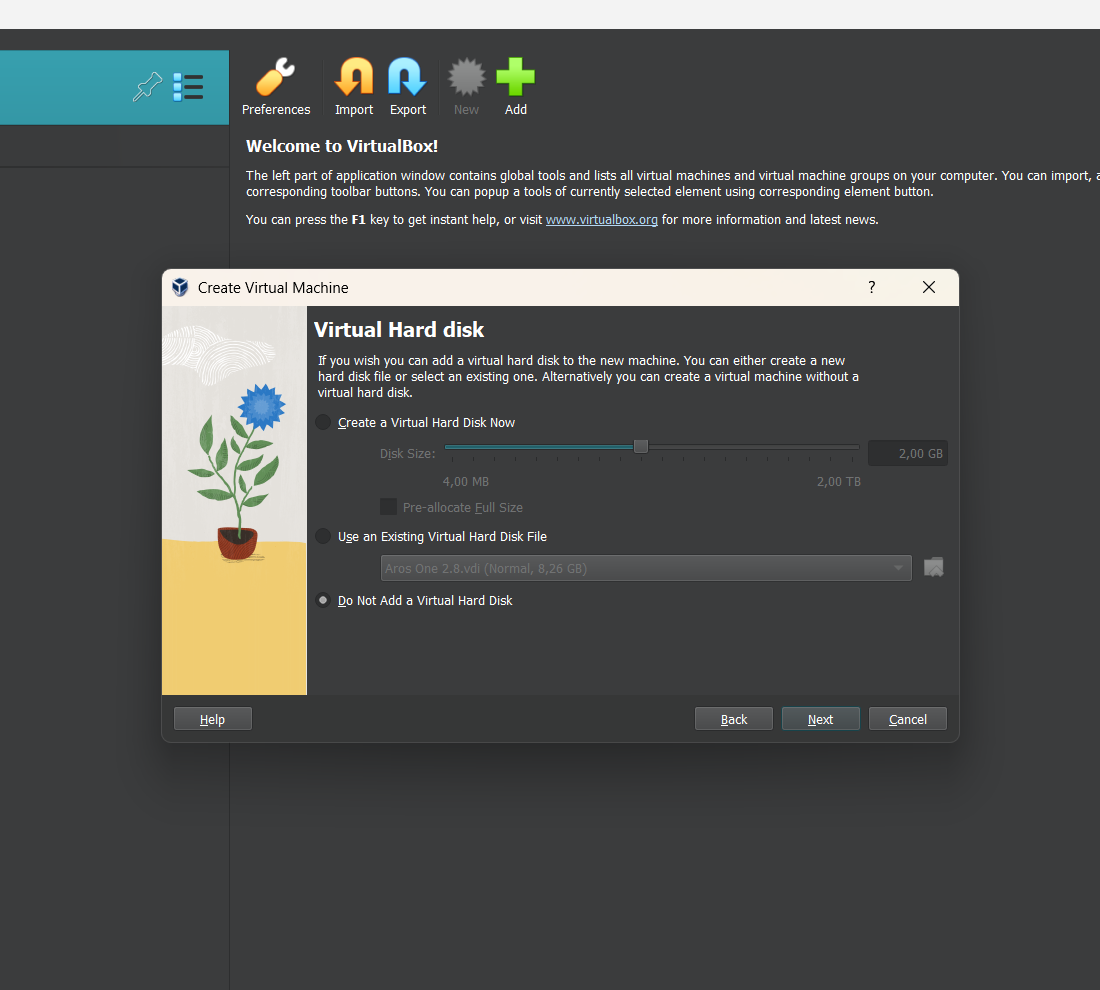Screen dimensions: 1100x990
Task: Click the 2,00 TB maximum label
Action: click(838, 481)
